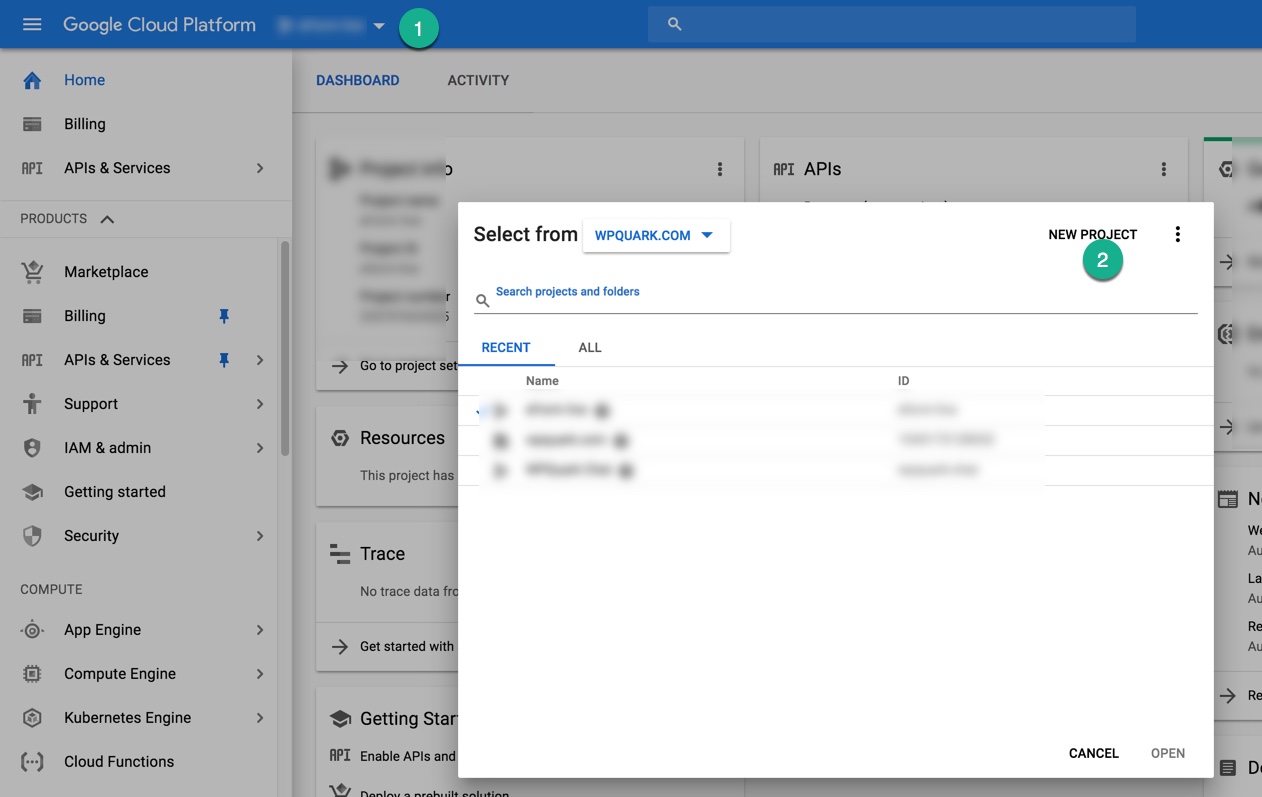Screen dimensions: 1262x797
Task: Click the Resources card icon
Action: click(x=340, y=438)
